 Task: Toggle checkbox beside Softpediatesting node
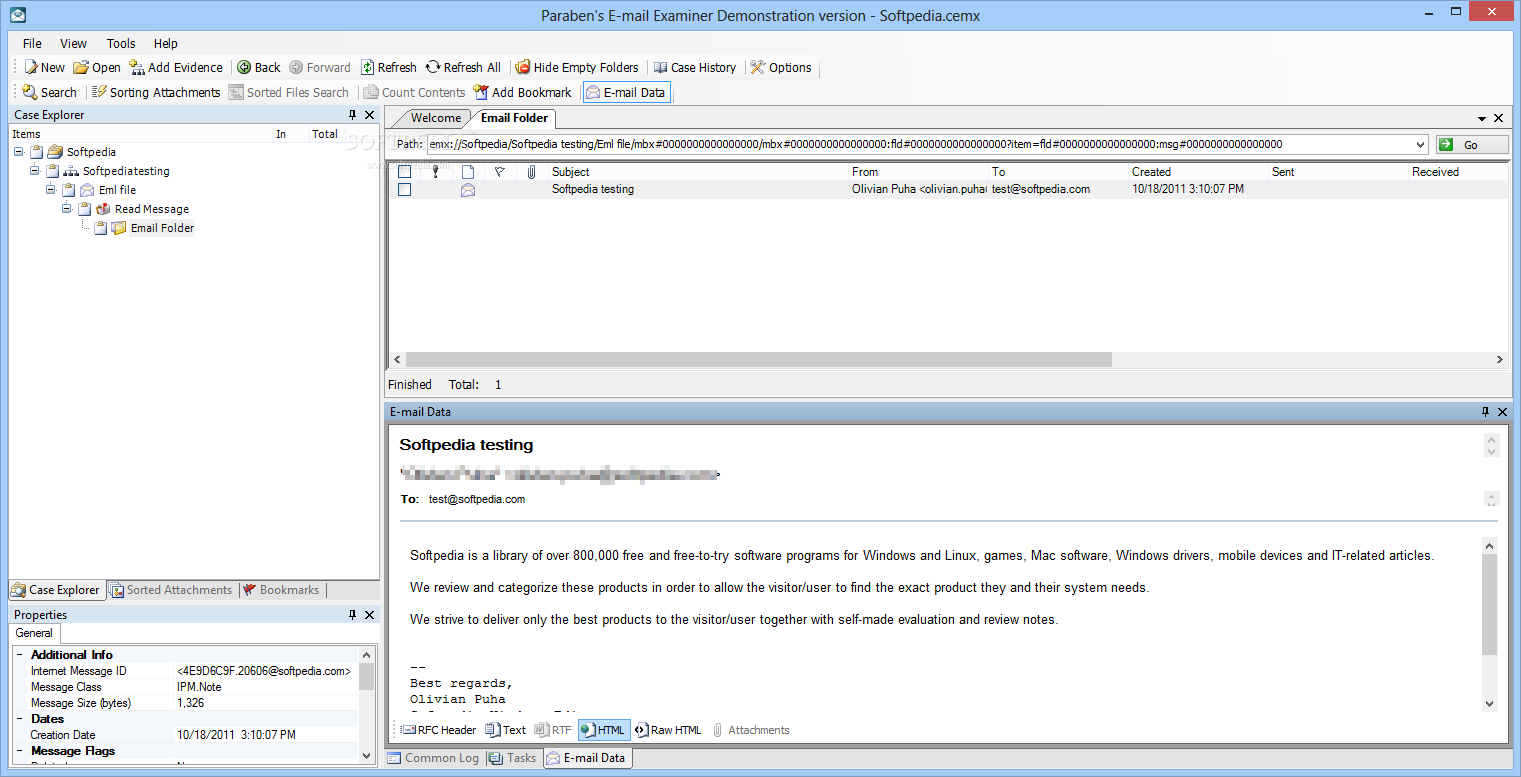(53, 171)
